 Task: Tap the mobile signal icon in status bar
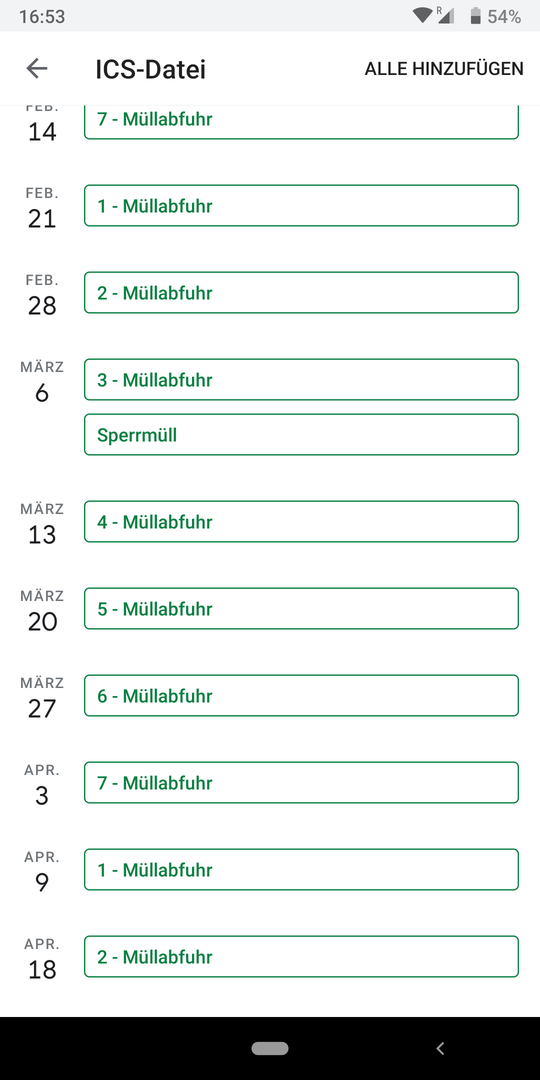point(446,16)
